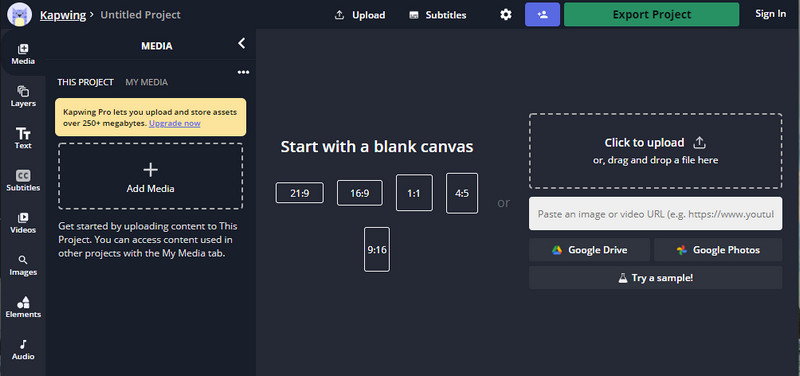Viewport: 800px width, 376px height.
Task: Choose the 9:16 blank canvas
Action: tap(377, 249)
